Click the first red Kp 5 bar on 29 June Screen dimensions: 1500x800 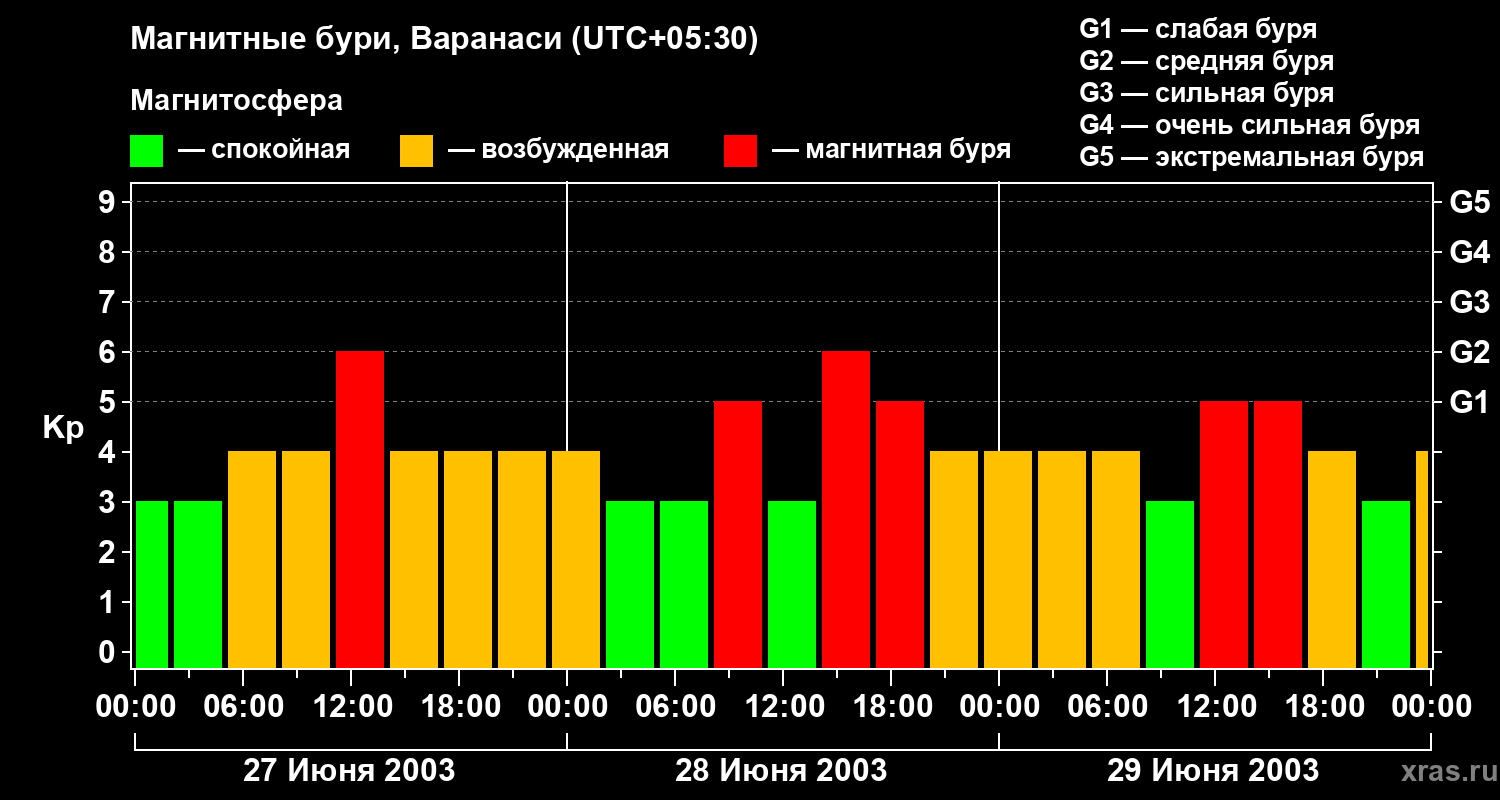1224,534
